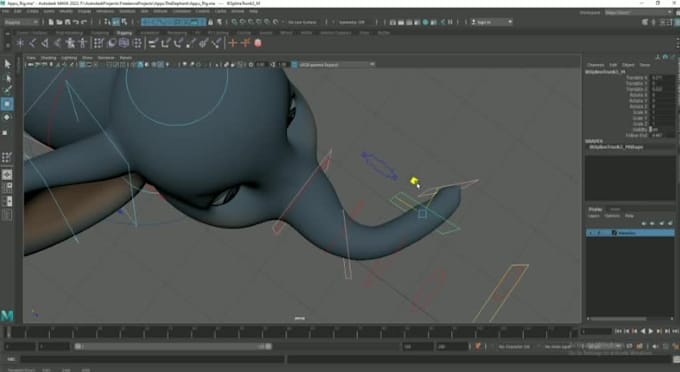The width and height of the screenshot is (680, 372).
Task: Open the No Anim Layer dropdown
Action: pos(559,346)
